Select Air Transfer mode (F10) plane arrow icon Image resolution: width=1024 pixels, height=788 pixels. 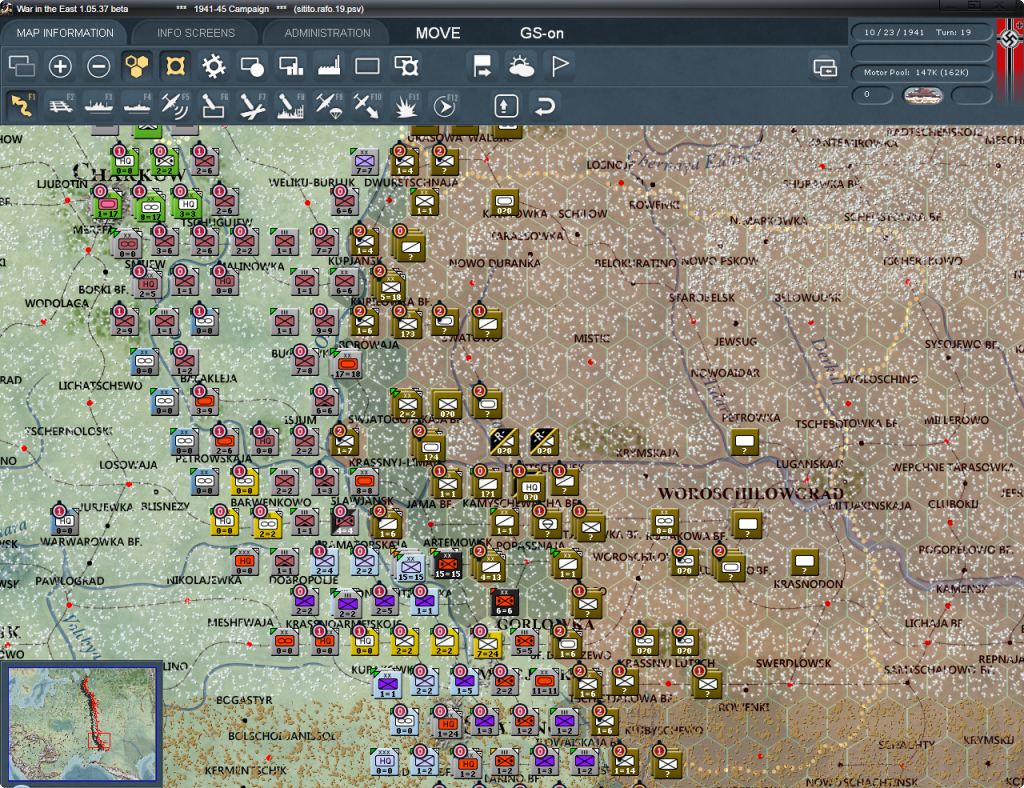pos(367,105)
